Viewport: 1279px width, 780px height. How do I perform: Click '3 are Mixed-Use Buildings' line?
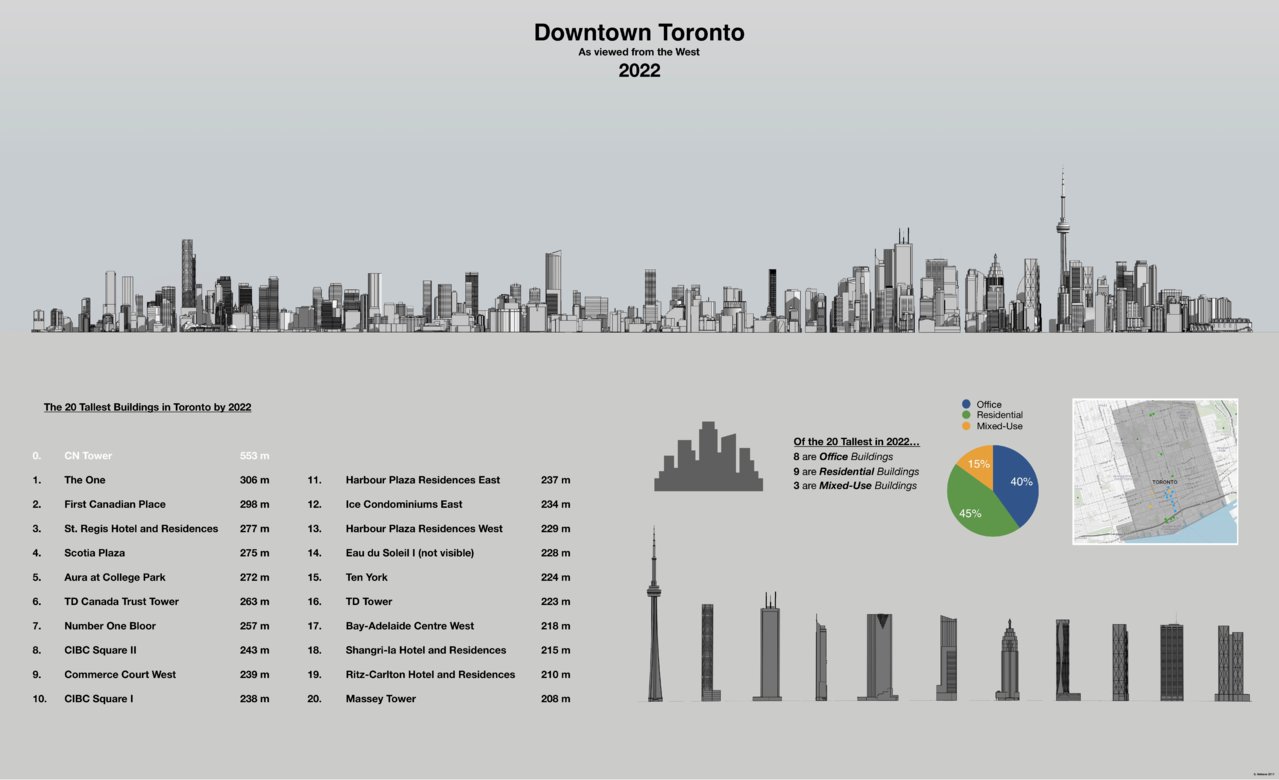[x=855, y=485]
